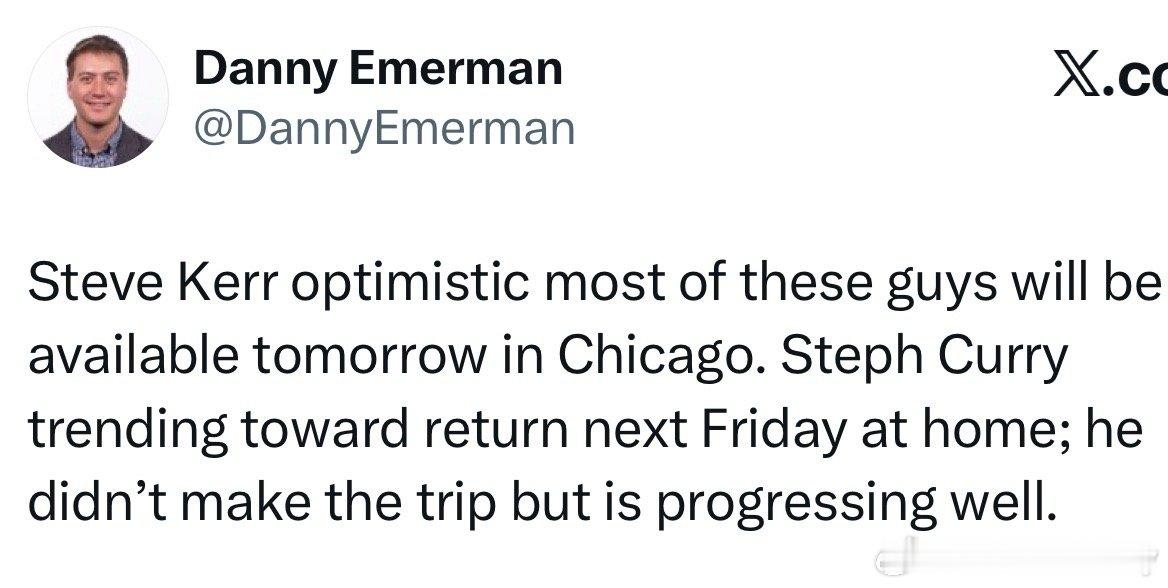Click the word "available" in the tweet

[x=133, y=357]
